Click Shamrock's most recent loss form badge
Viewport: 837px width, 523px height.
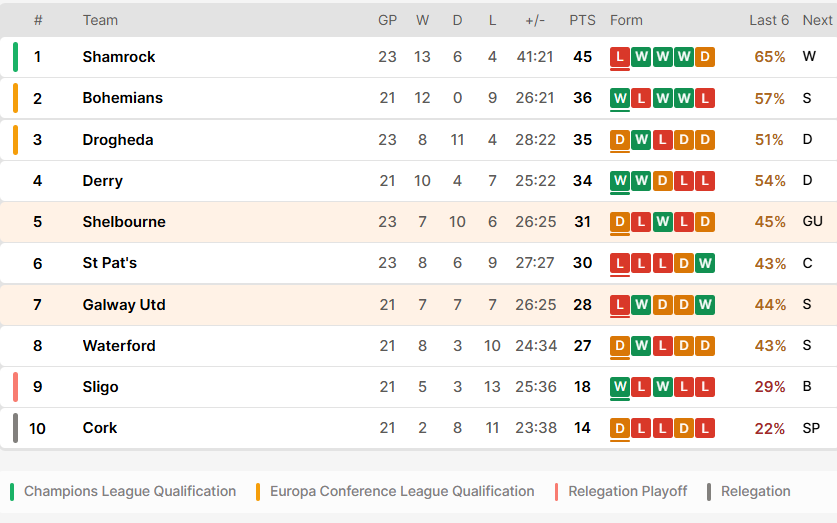coord(620,57)
